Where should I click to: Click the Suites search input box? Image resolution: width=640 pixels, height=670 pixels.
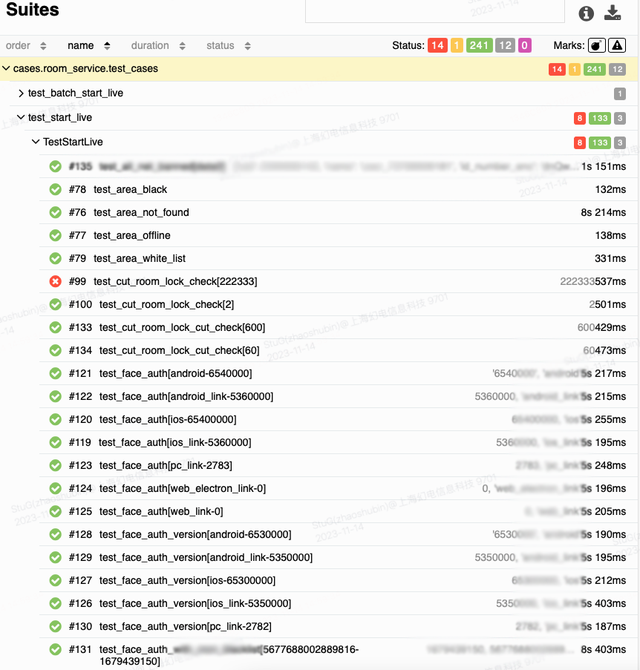point(435,11)
